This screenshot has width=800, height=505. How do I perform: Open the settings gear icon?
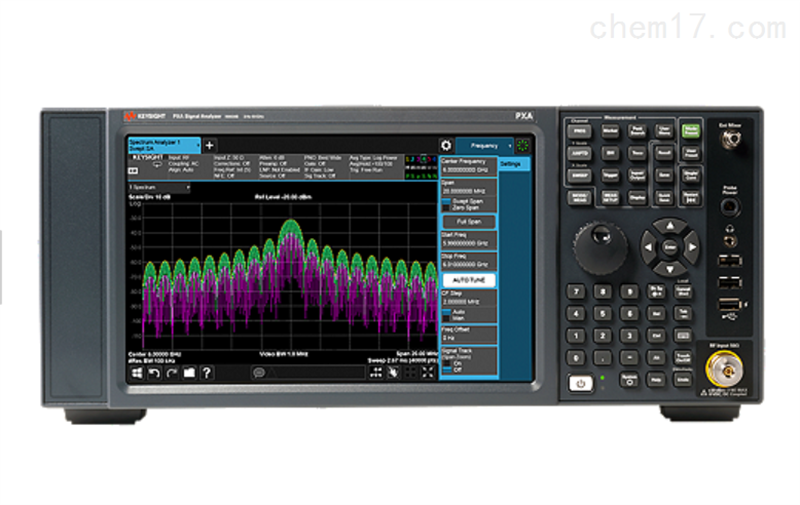click(x=446, y=145)
